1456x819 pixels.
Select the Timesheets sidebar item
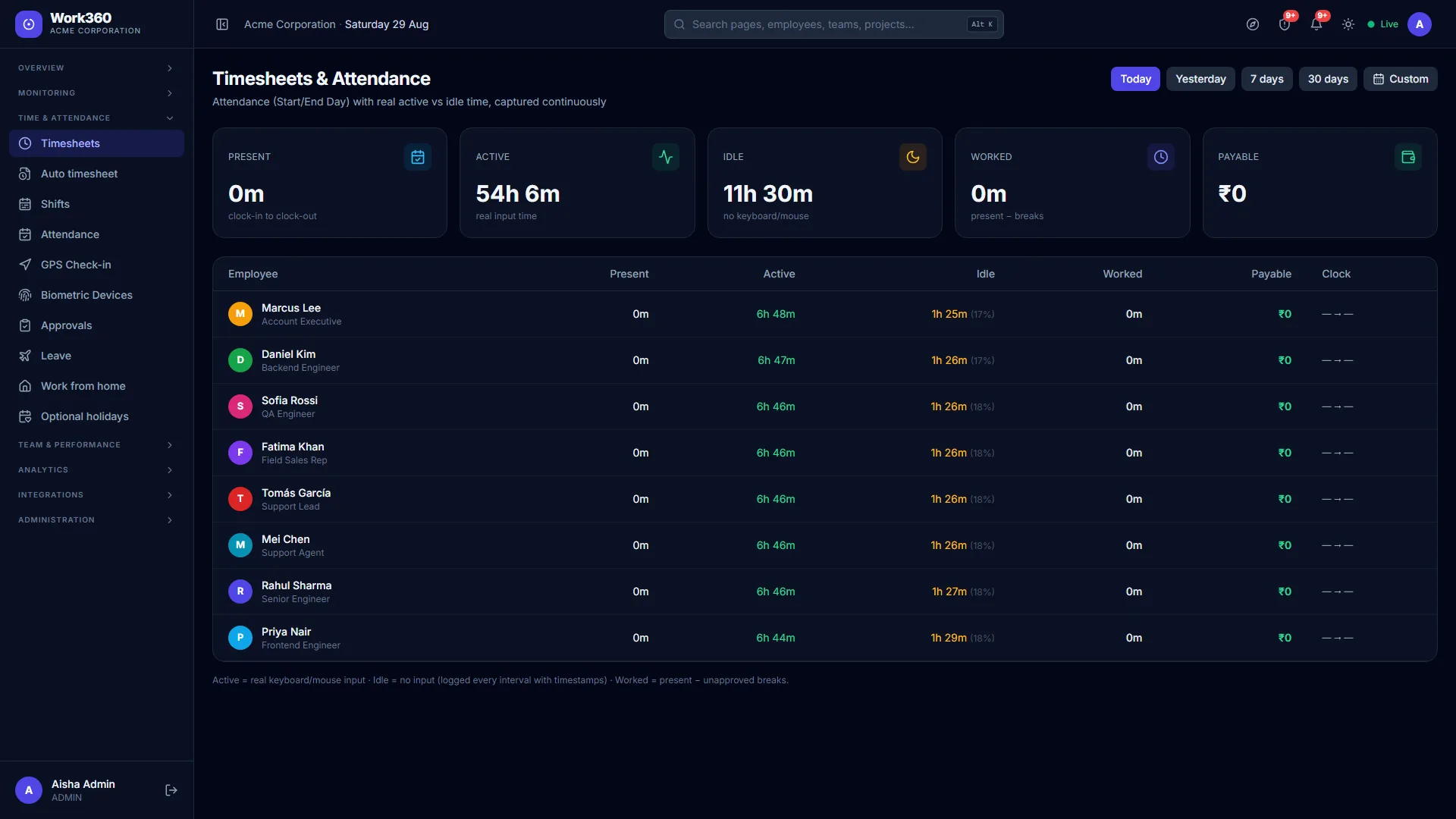(x=96, y=143)
